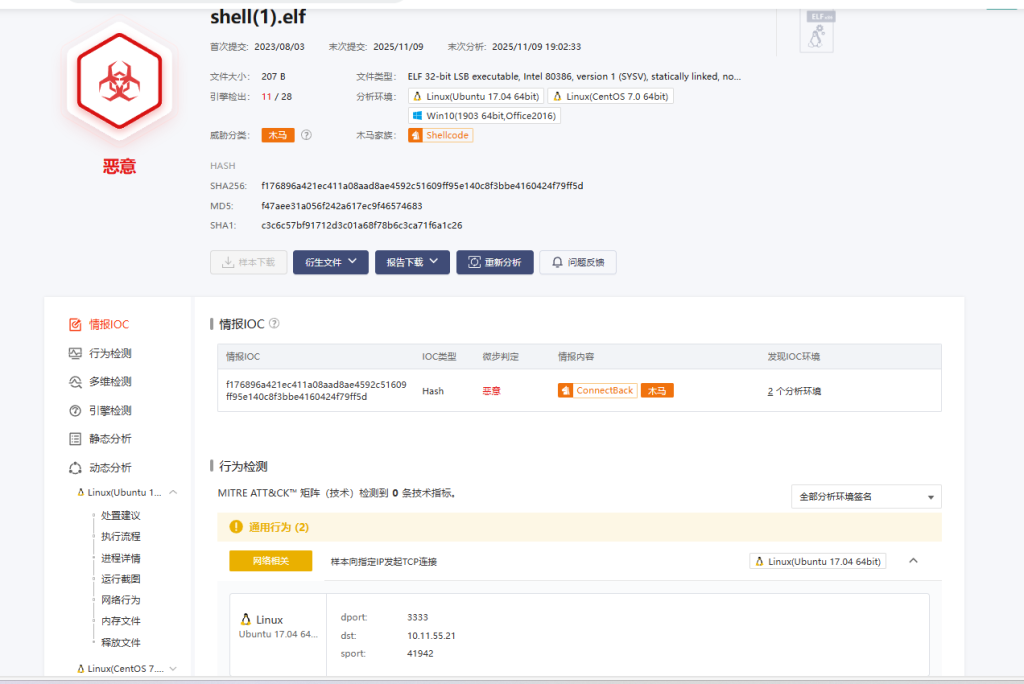Click the help icon beside 木马 threat tag
This screenshot has width=1024, height=684.
tap(306, 135)
